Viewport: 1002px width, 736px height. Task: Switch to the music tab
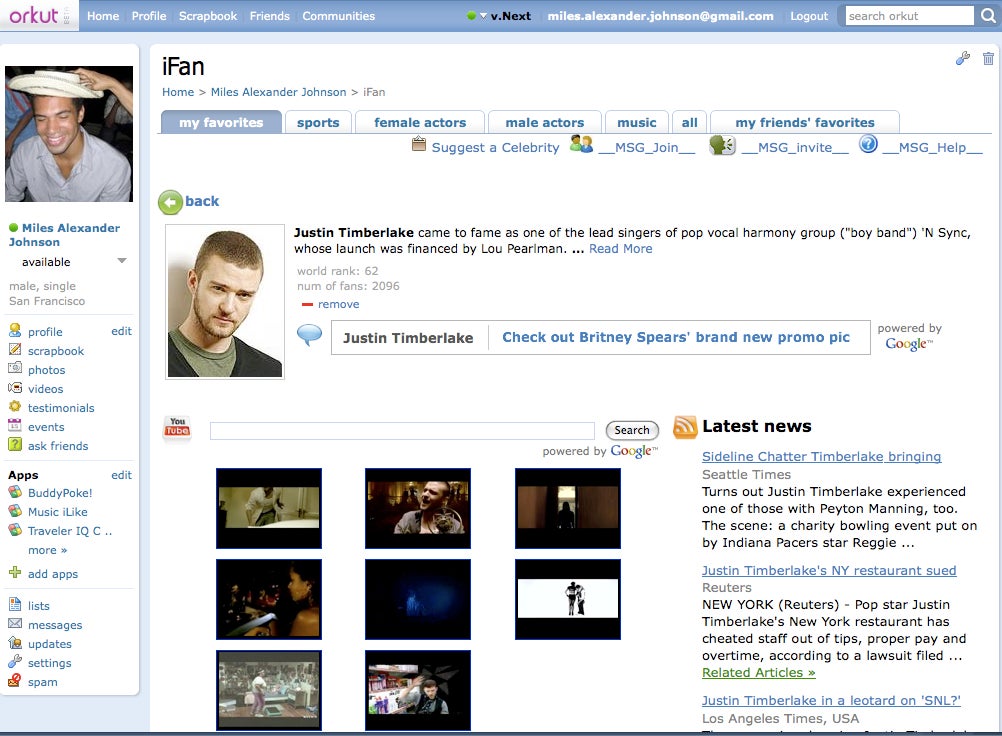pyautogui.click(x=636, y=122)
